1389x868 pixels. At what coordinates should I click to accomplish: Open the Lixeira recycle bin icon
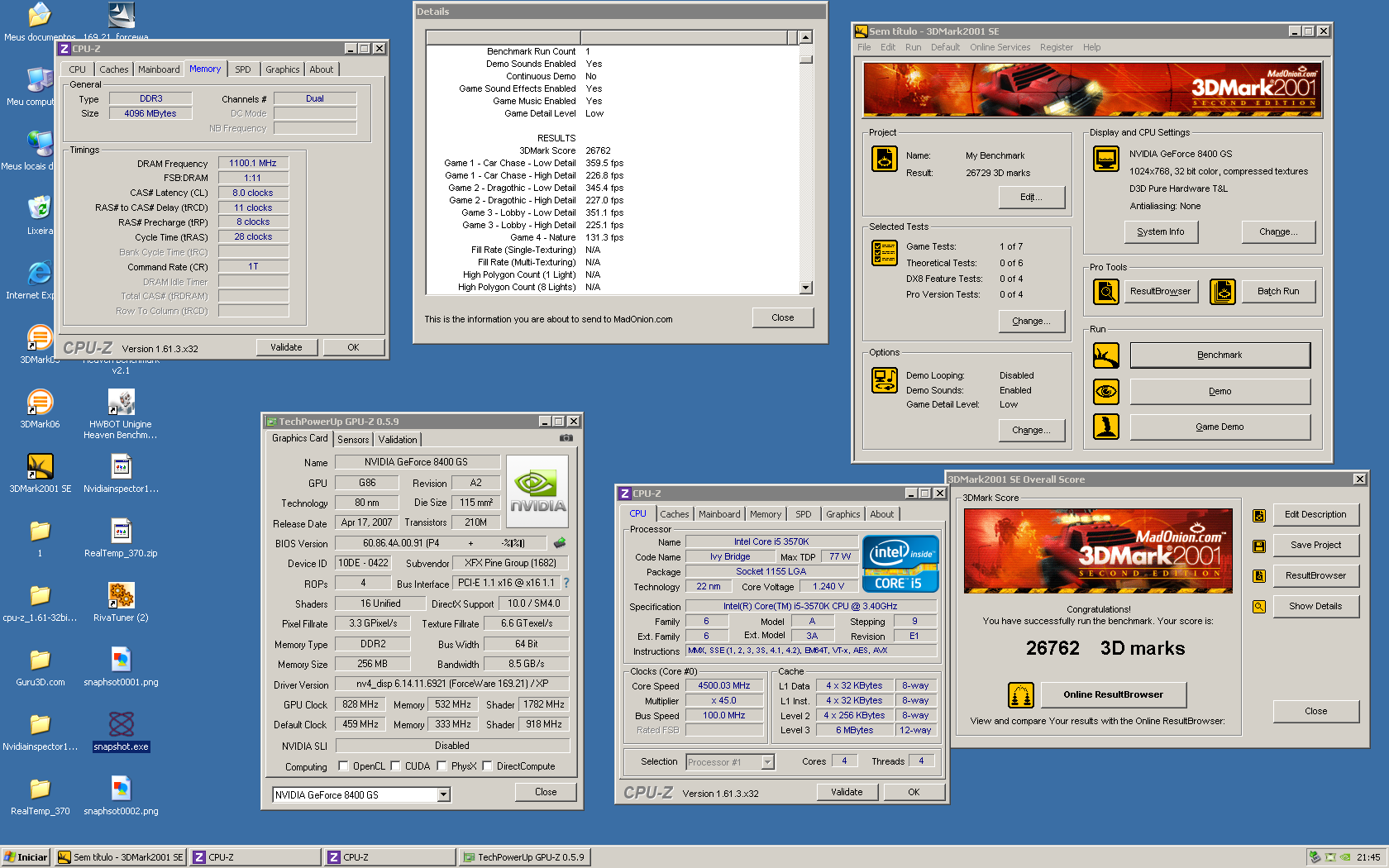coord(40,215)
